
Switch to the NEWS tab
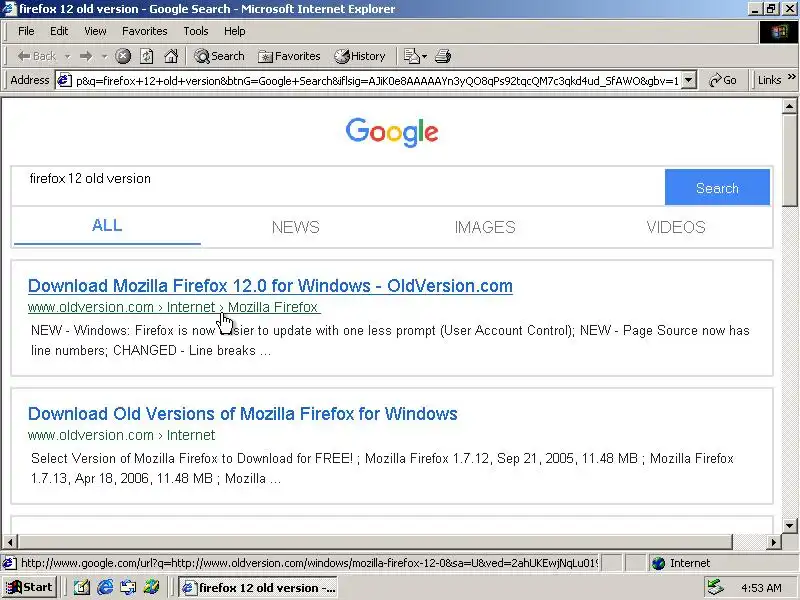tap(295, 227)
